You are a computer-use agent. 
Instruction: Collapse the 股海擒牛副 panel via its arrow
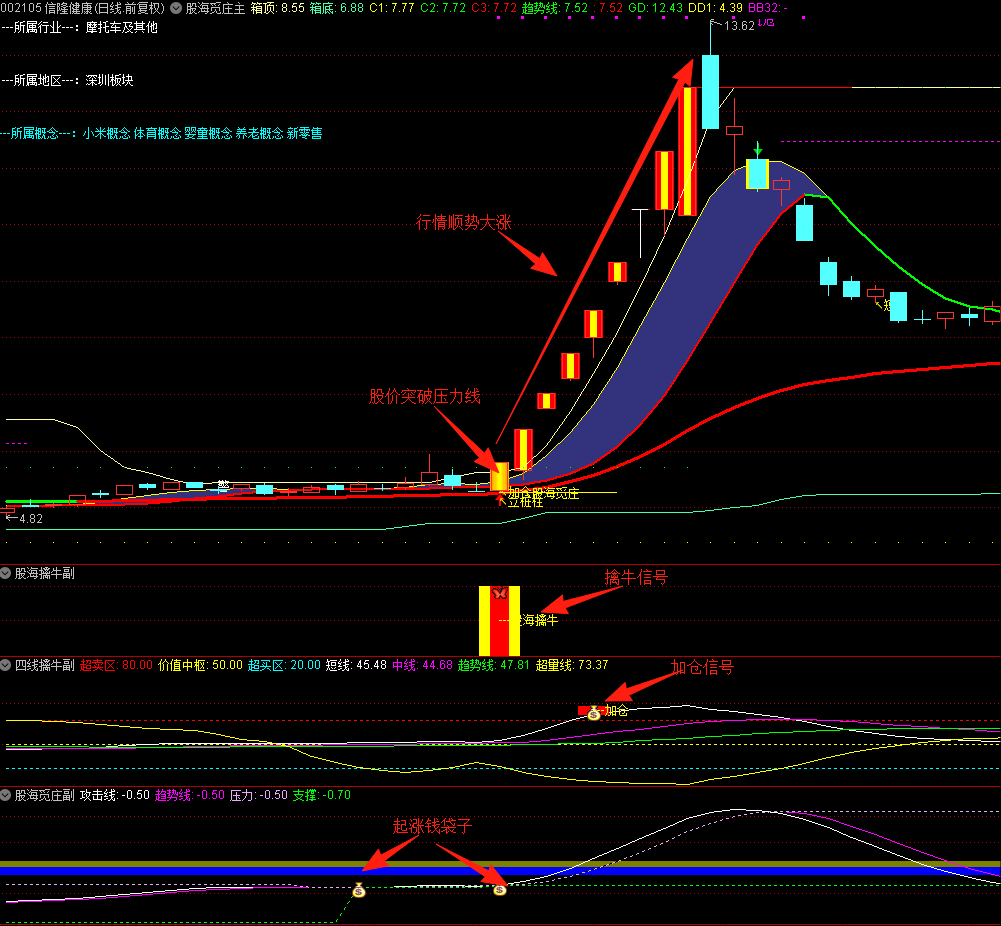pos(6,574)
